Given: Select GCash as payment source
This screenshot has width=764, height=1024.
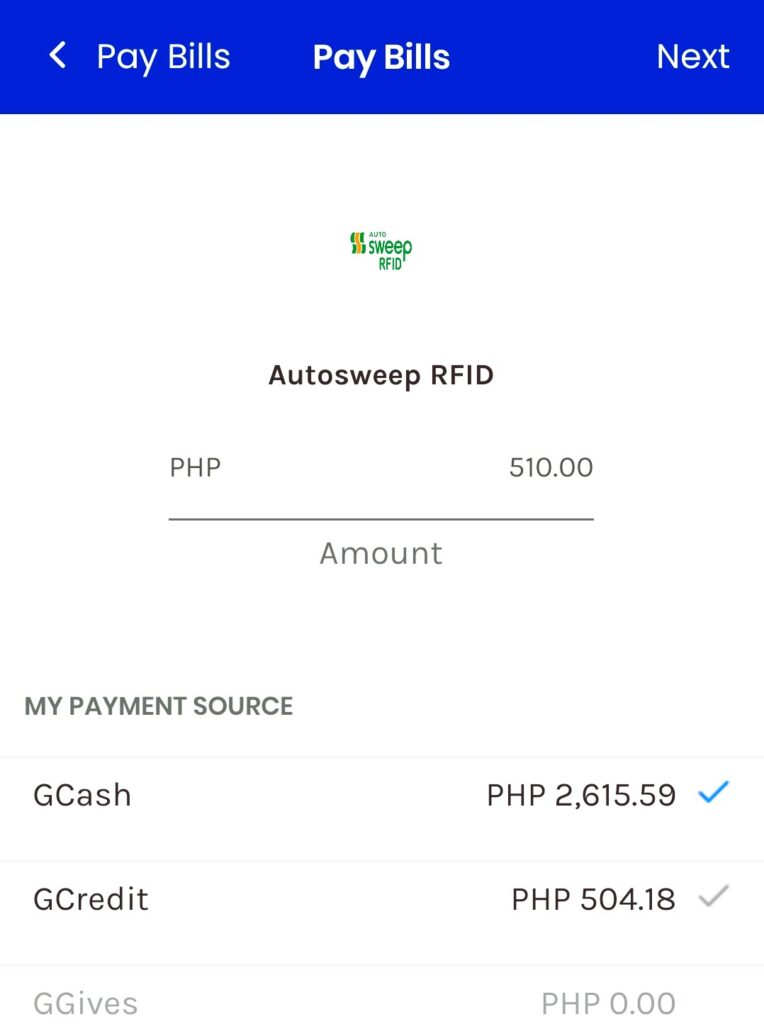Looking at the screenshot, I should point(83,796).
